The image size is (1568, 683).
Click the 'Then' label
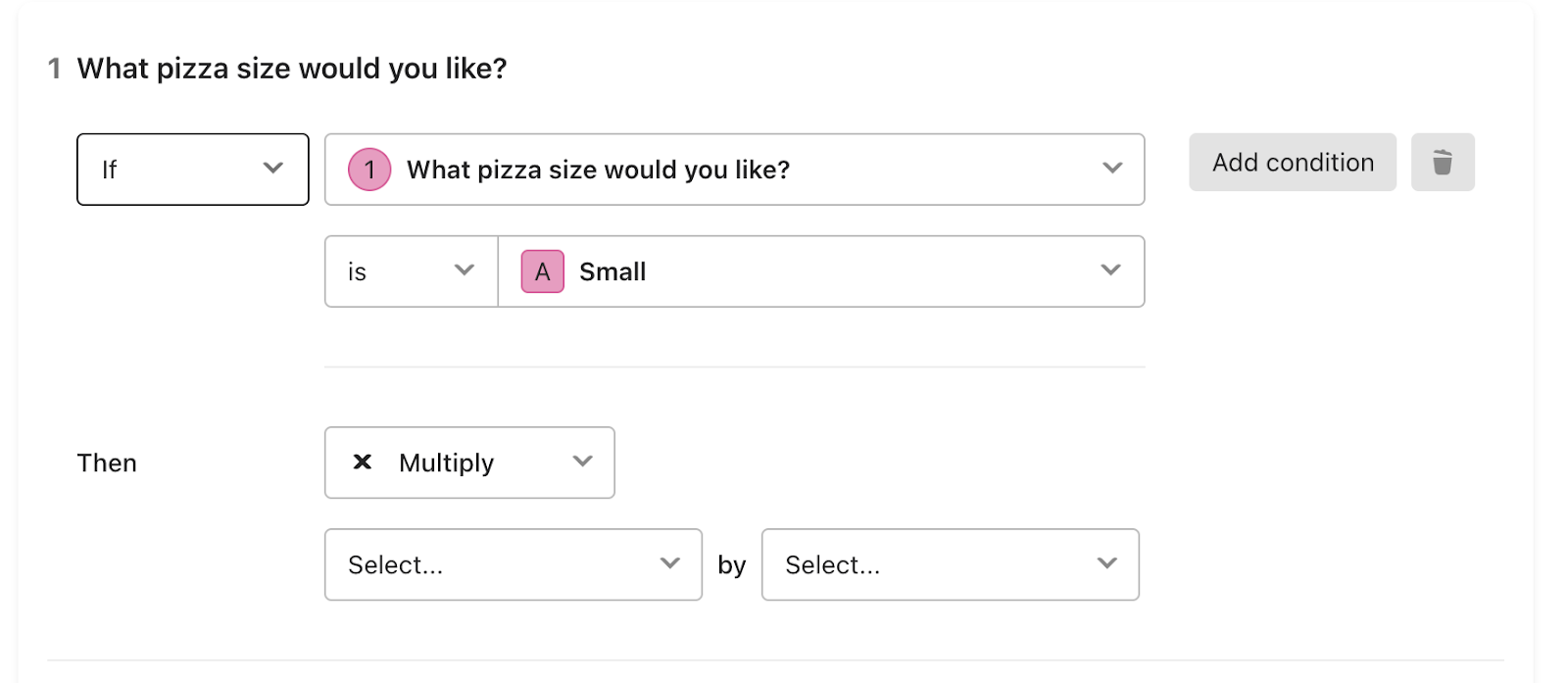tap(107, 463)
